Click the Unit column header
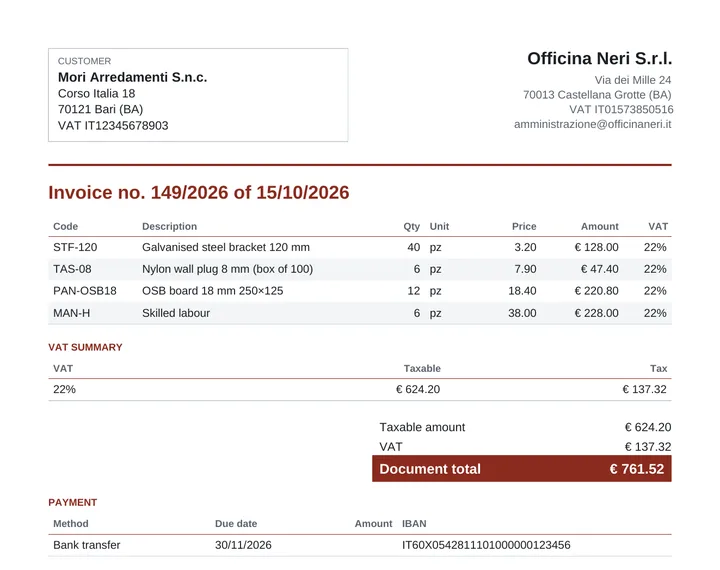Viewport: 720px width, 570px height. [x=439, y=226]
